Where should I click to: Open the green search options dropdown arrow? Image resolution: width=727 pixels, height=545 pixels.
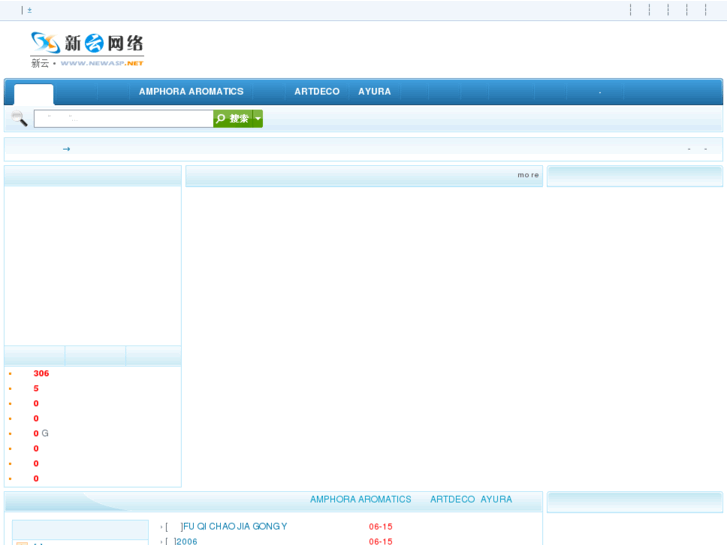[258, 119]
